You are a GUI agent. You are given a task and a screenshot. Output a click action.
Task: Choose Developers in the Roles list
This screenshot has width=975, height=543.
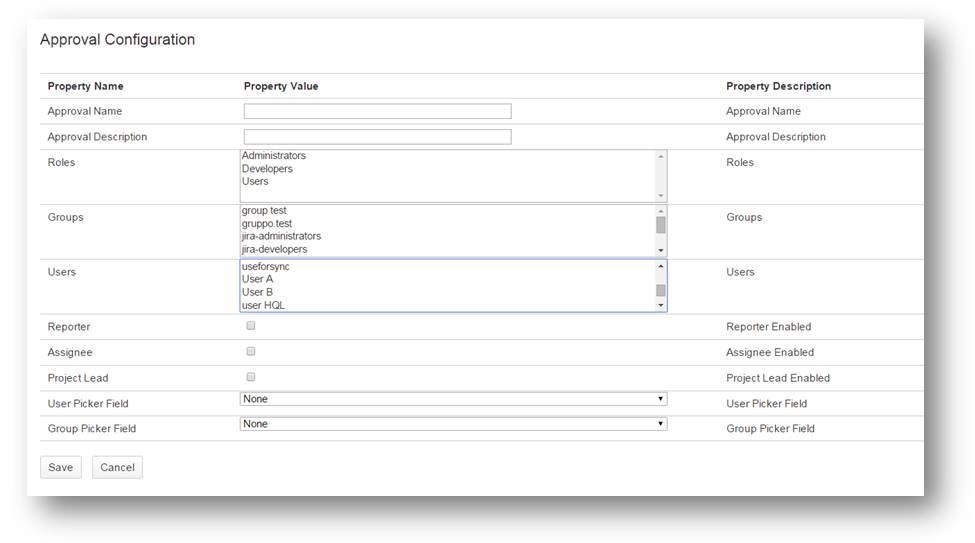tap(267, 169)
